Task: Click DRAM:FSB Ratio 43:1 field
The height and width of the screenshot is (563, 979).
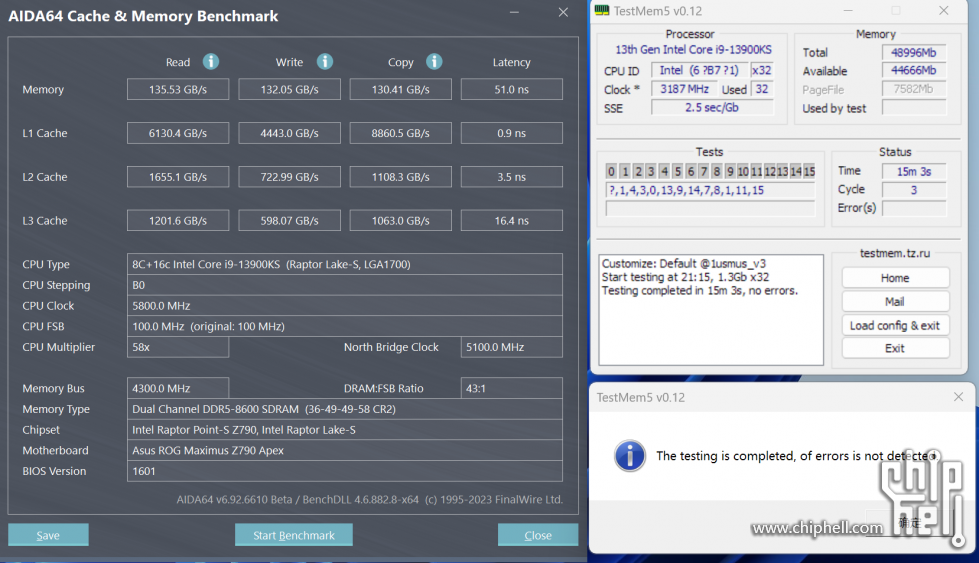Action: pyautogui.click(x=511, y=388)
